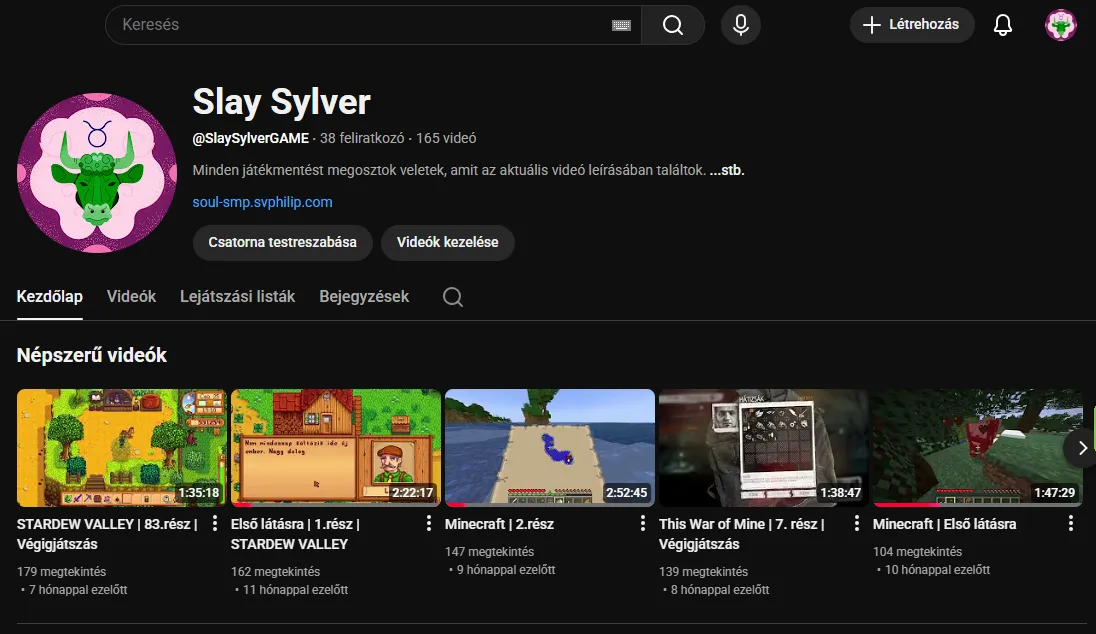Switch to the Videók tab
Screen dimensions: 1096x634
click(x=131, y=296)
